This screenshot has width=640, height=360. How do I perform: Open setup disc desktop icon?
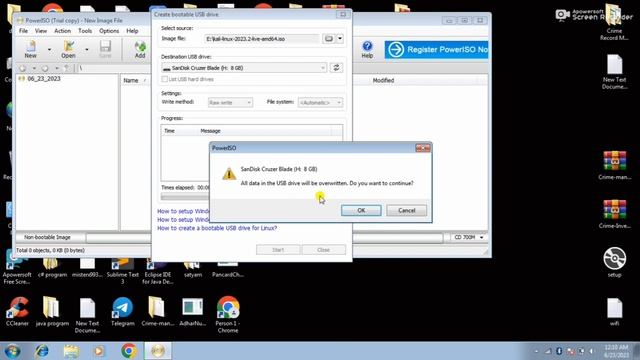coord(614,262)
